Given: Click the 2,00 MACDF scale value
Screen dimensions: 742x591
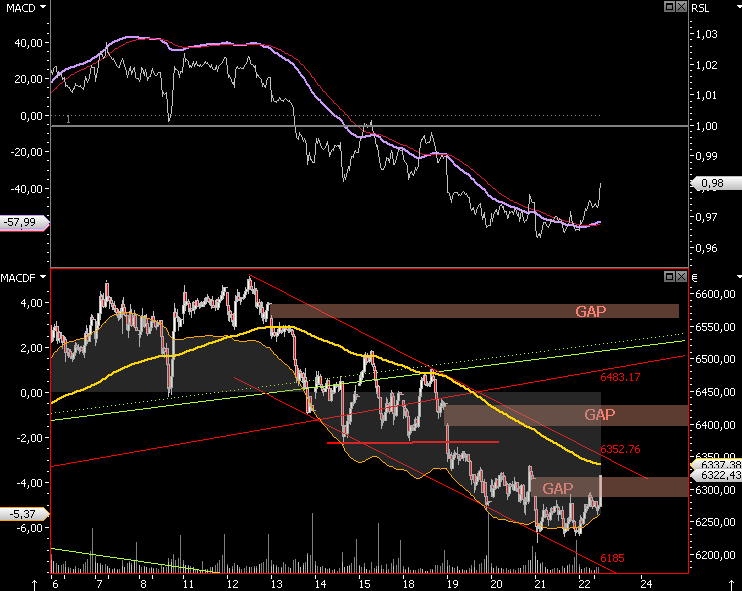Looking at the screenshot, I should [32, 348].
